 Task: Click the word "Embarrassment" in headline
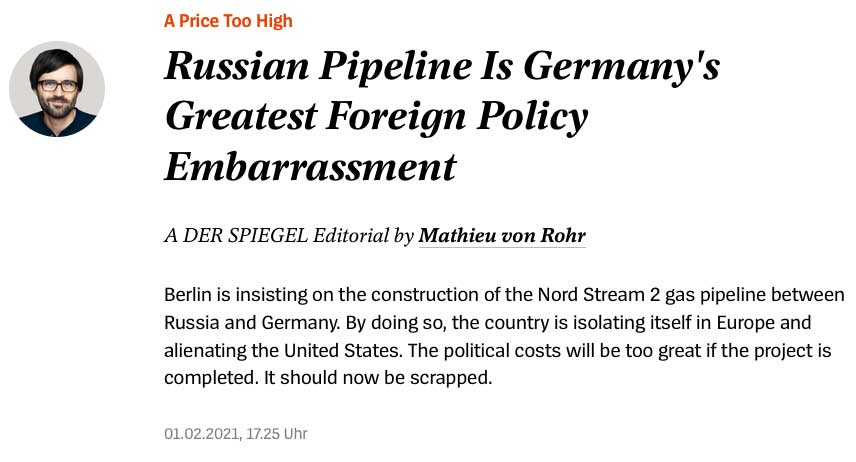point(310,167)
